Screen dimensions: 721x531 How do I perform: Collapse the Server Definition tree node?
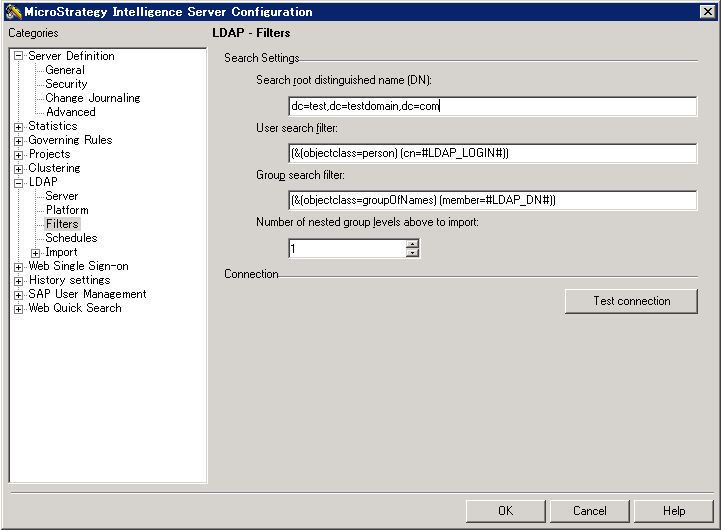coord(19,57)
